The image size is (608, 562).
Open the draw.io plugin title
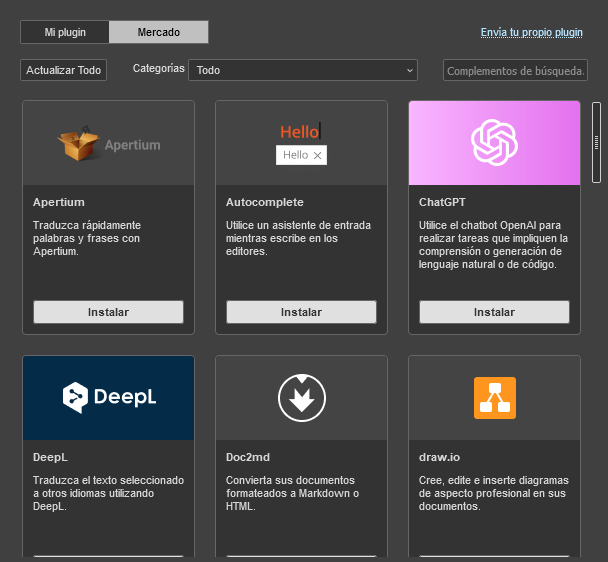438,457
